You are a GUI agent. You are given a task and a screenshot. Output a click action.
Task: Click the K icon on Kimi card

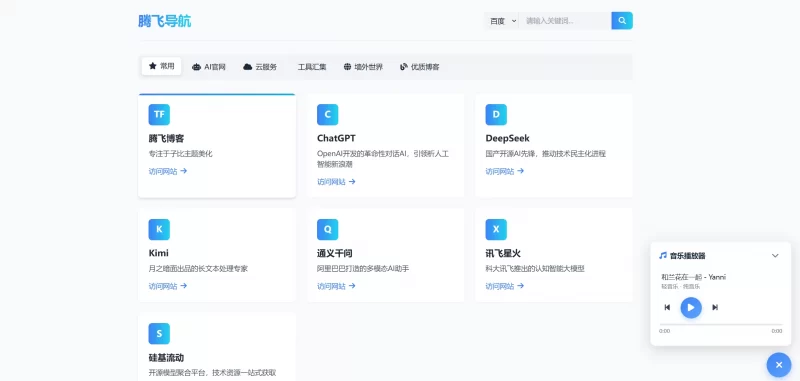click(159, 229)
